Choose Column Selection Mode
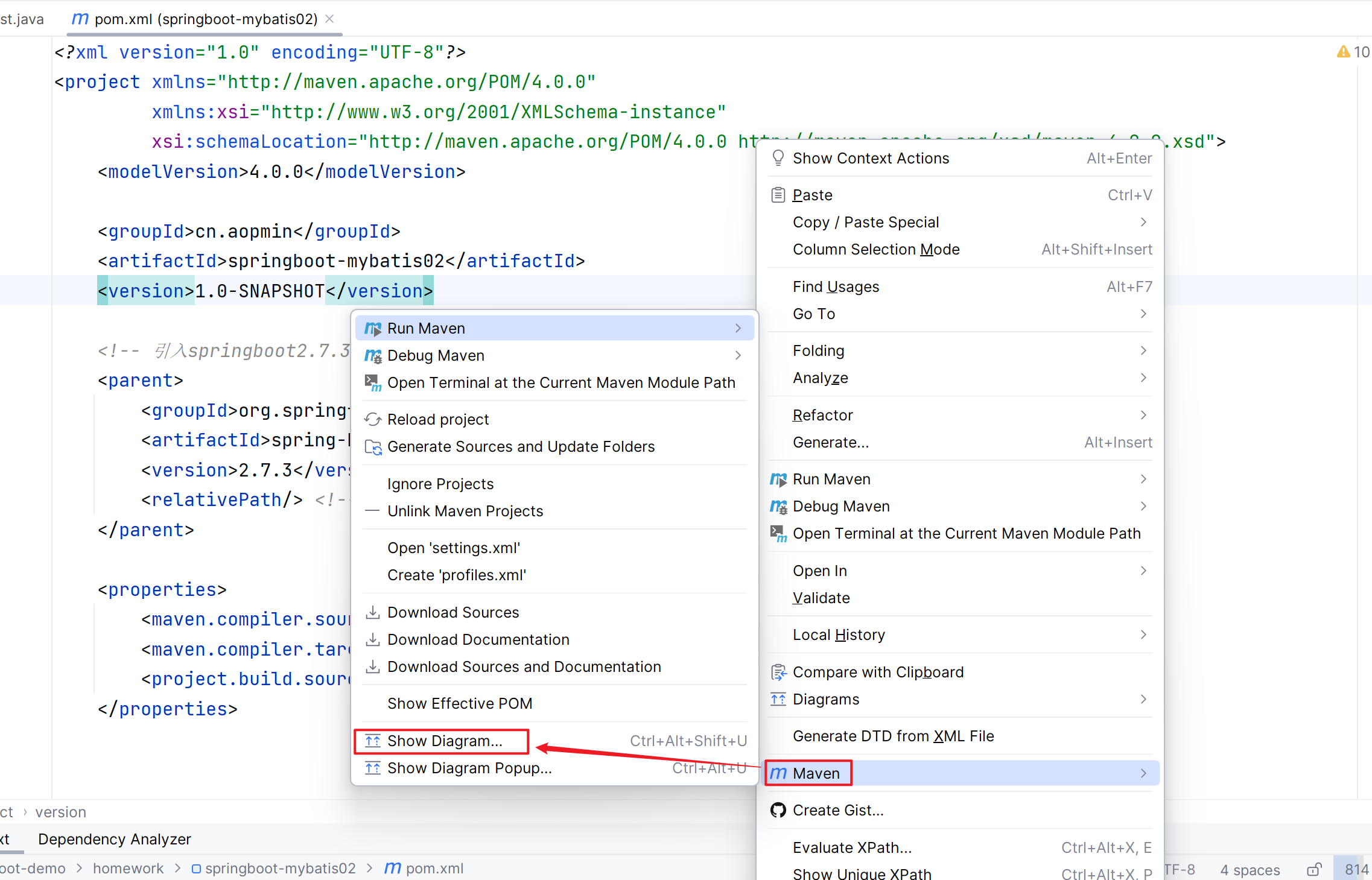This screenshot has height=880, width=1372. (x=960, y=250)
